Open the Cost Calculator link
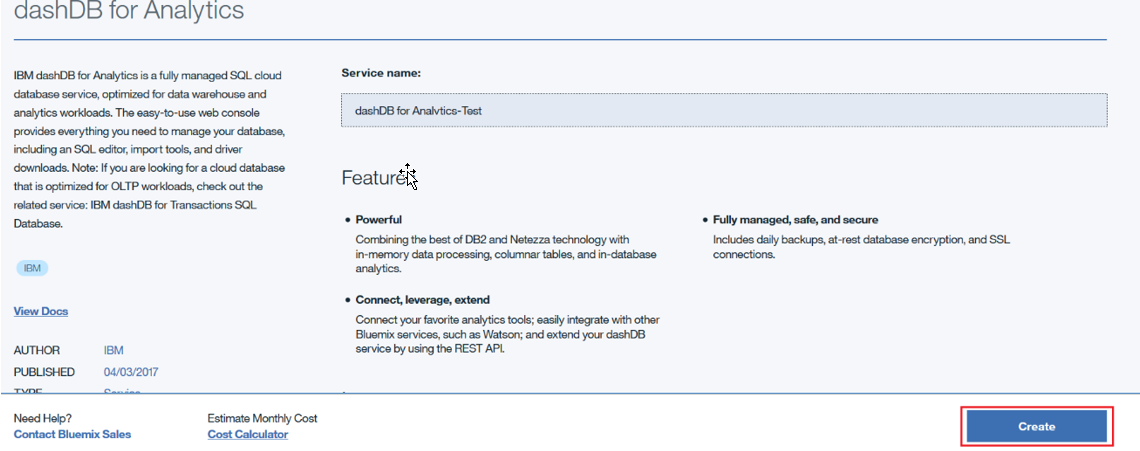1140x451 pixels. tap(248, 434)
